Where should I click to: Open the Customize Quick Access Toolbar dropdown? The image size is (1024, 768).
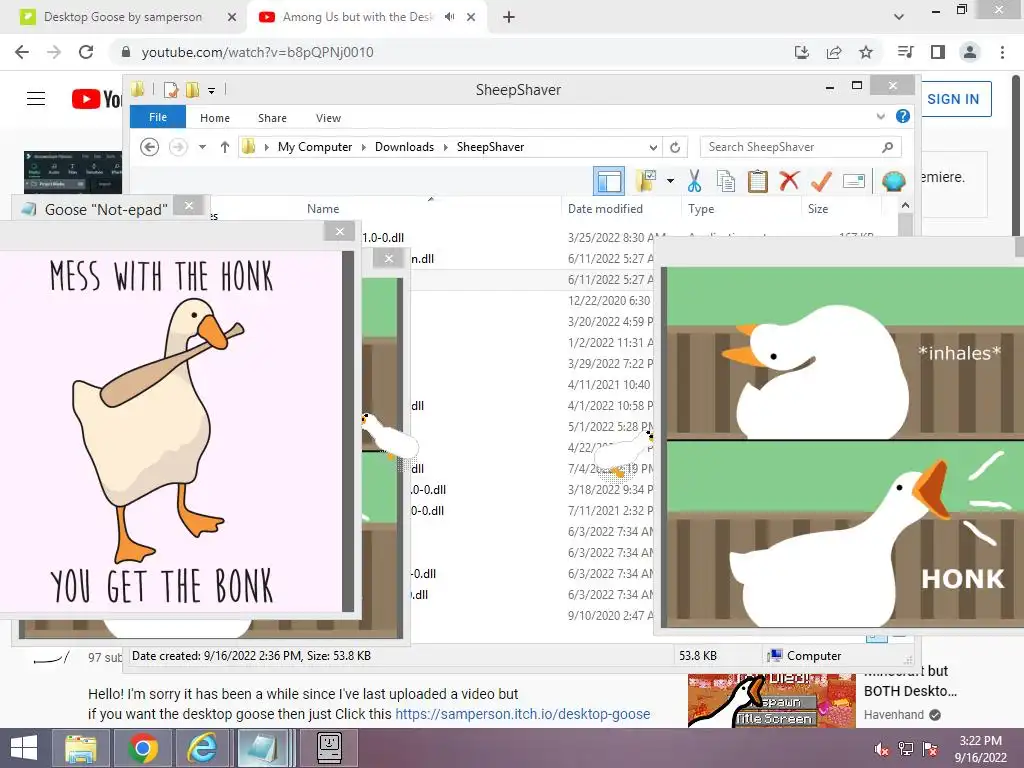tap(212, 91)
